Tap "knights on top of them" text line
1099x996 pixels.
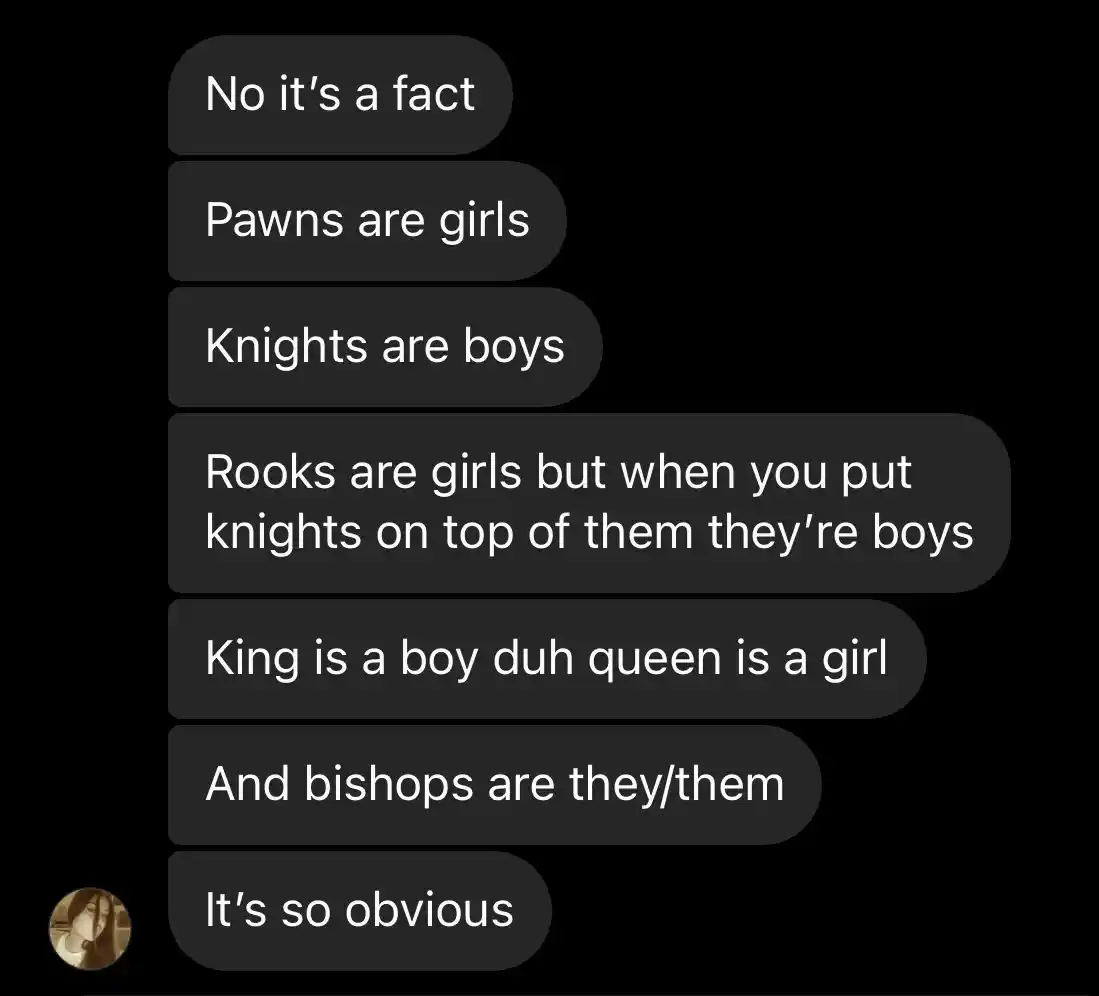pyautogui.click(x=450, y=533)
